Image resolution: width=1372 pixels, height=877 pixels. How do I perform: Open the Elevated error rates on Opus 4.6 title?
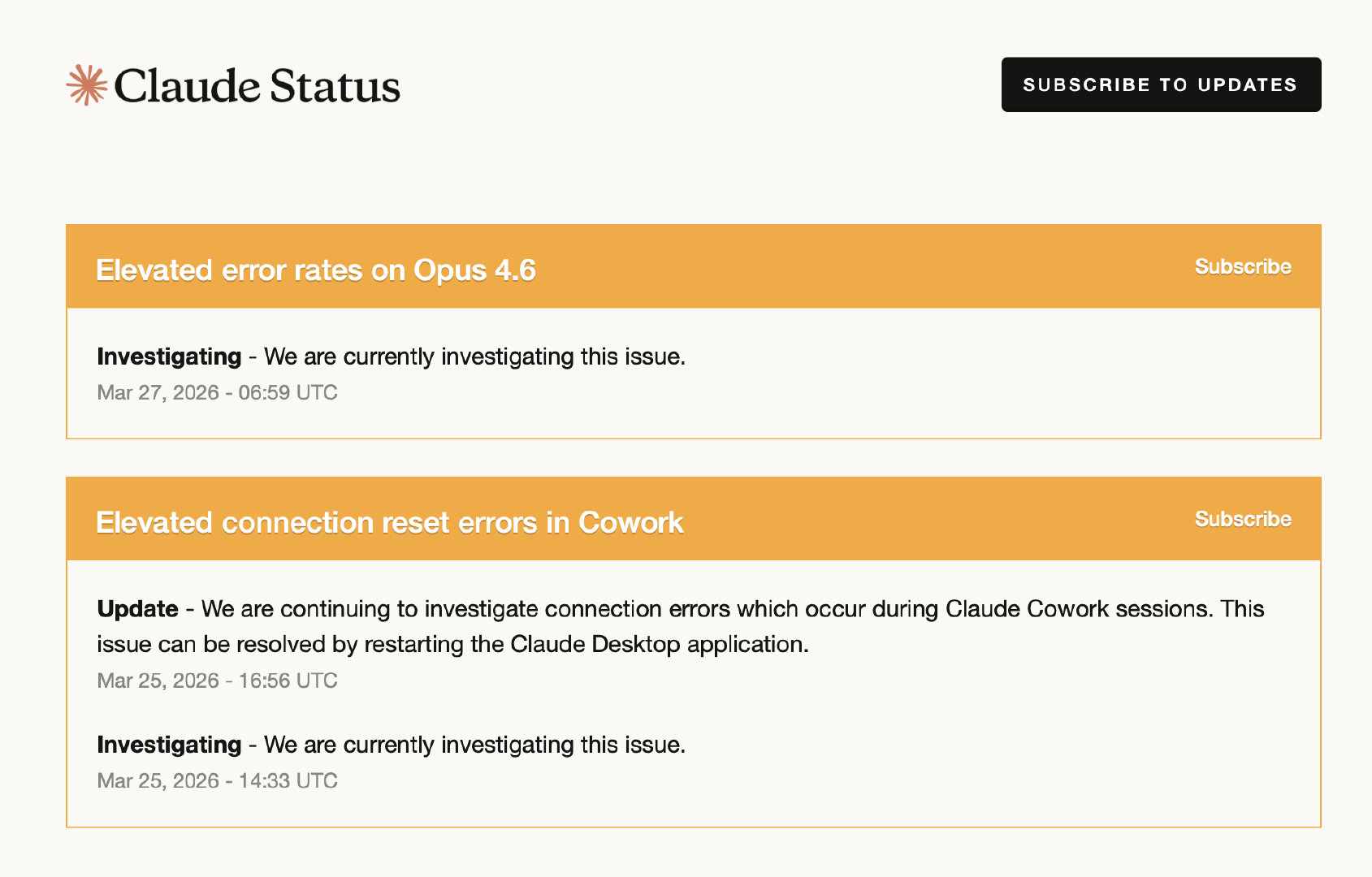(315, 270)
